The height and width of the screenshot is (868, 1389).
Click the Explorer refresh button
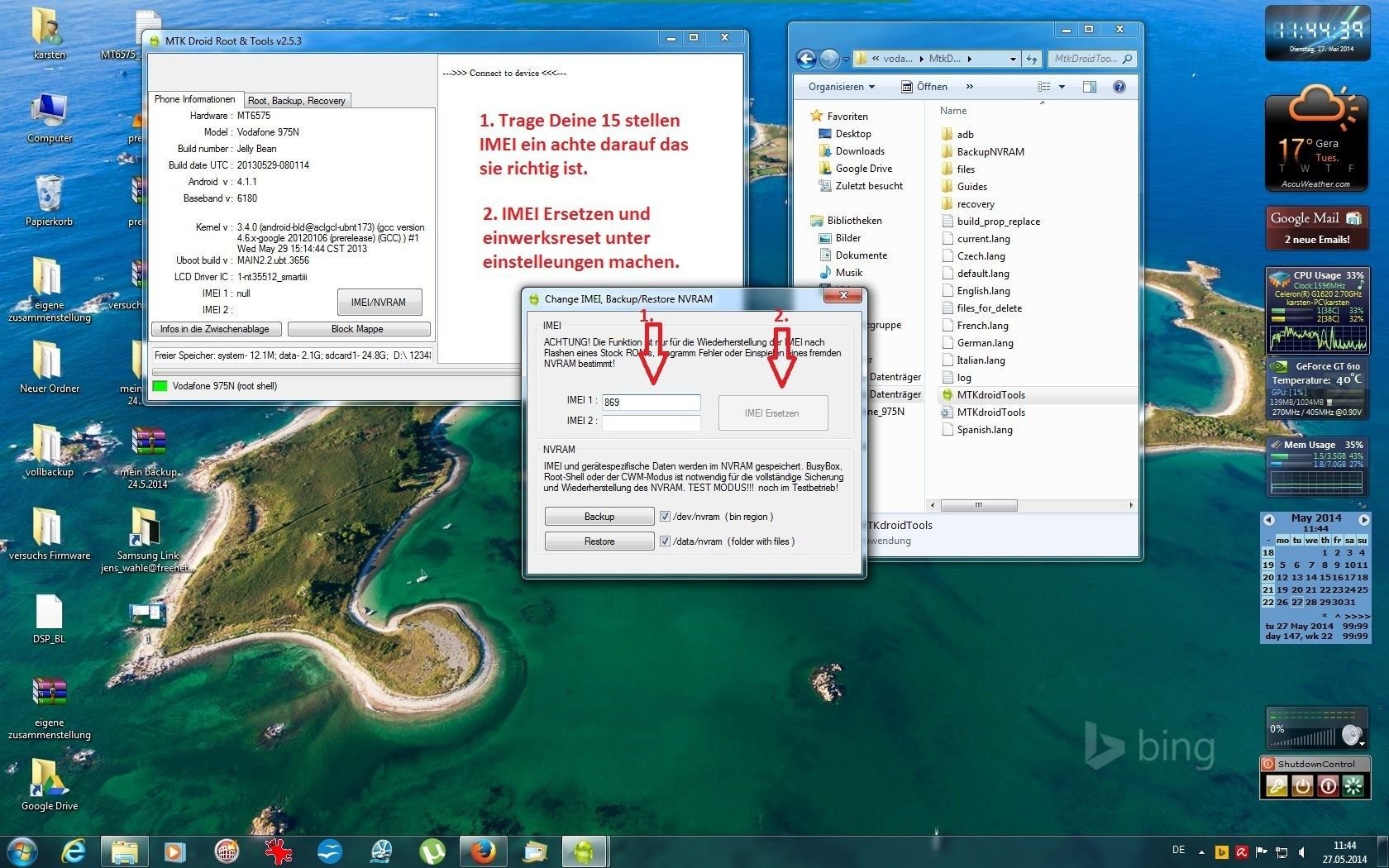[1032, 59]
